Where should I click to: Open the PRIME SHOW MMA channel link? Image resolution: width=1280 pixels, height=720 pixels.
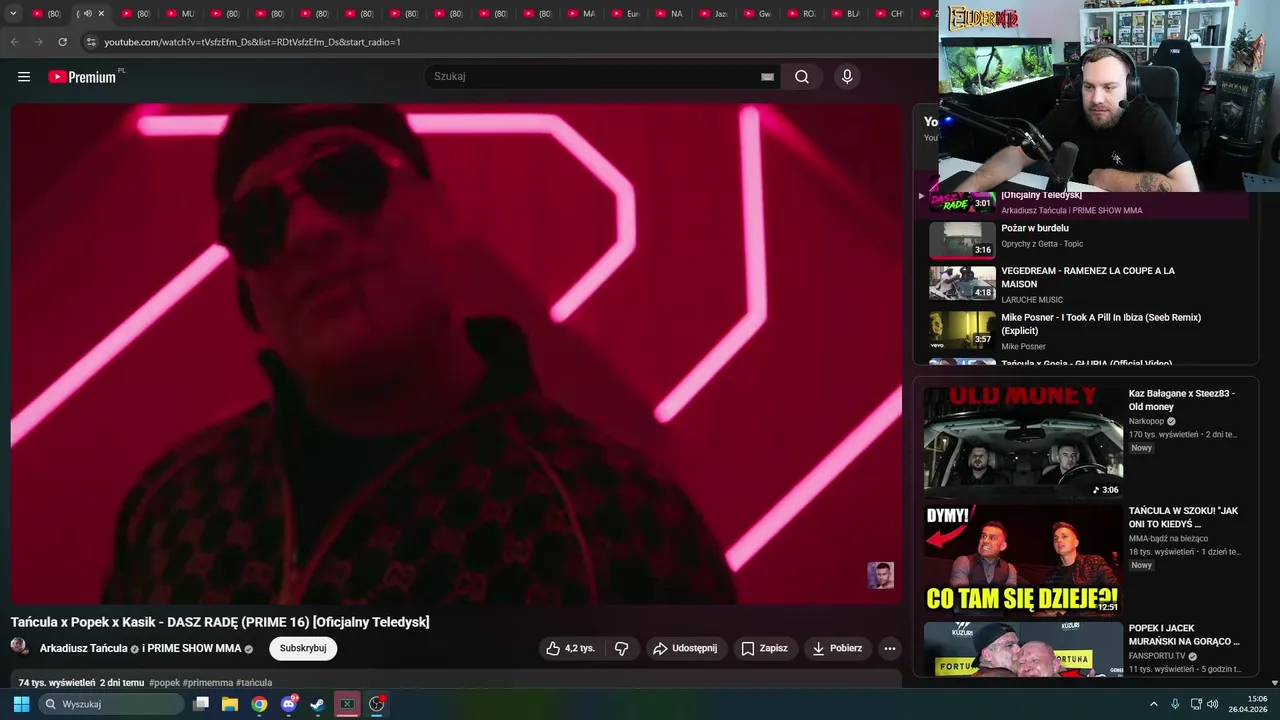tap(194, 648)
